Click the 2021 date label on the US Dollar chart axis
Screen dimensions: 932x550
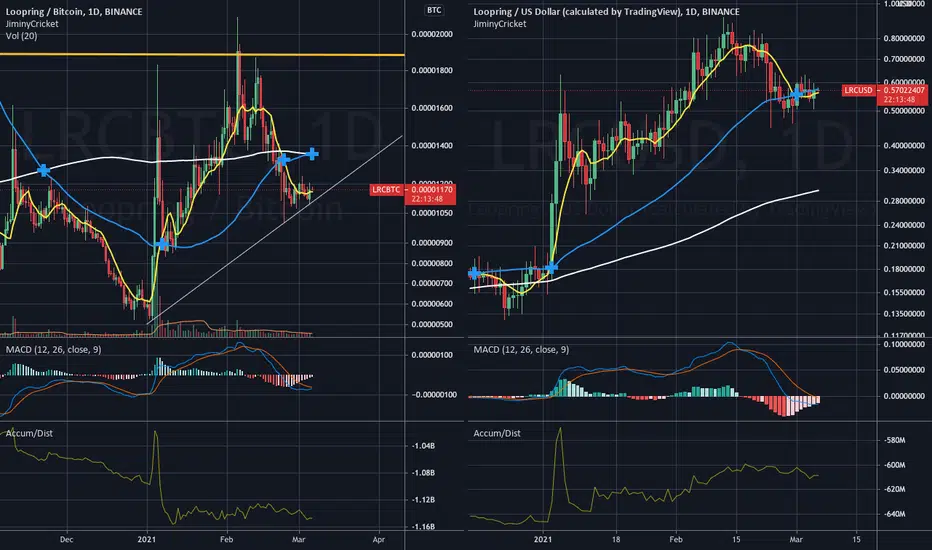coord(543,540)
